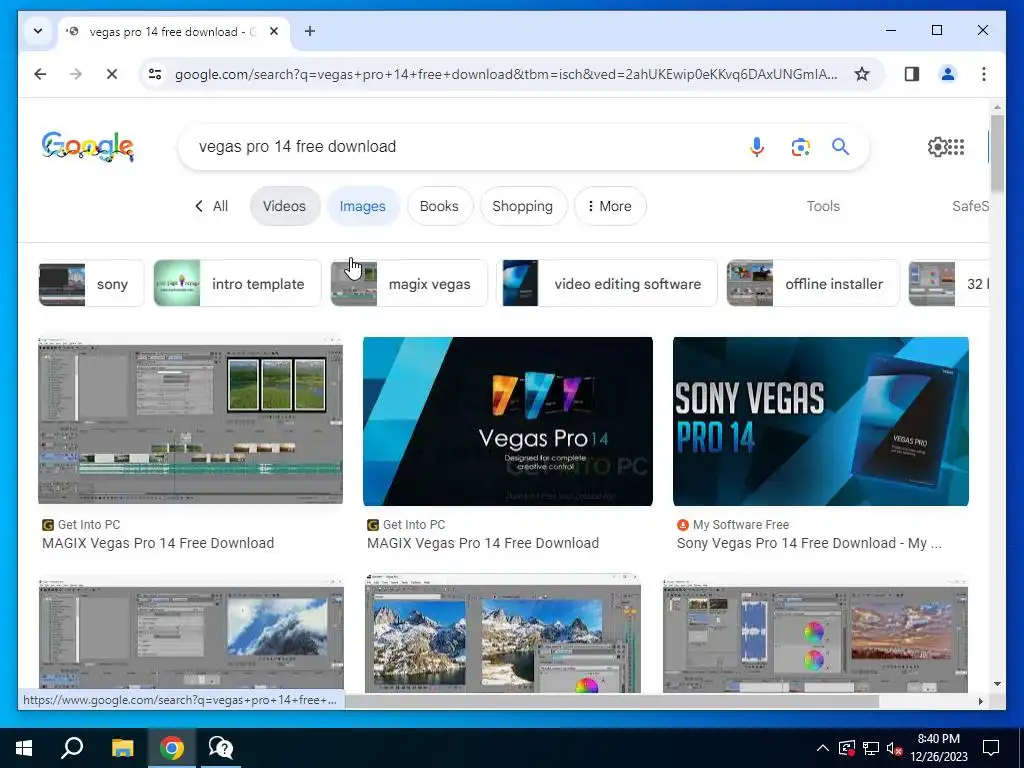Open Google quick settings gear
The width and height of the screenshot is (1024, 768).
pyautogui.click(x=936, y=147)
